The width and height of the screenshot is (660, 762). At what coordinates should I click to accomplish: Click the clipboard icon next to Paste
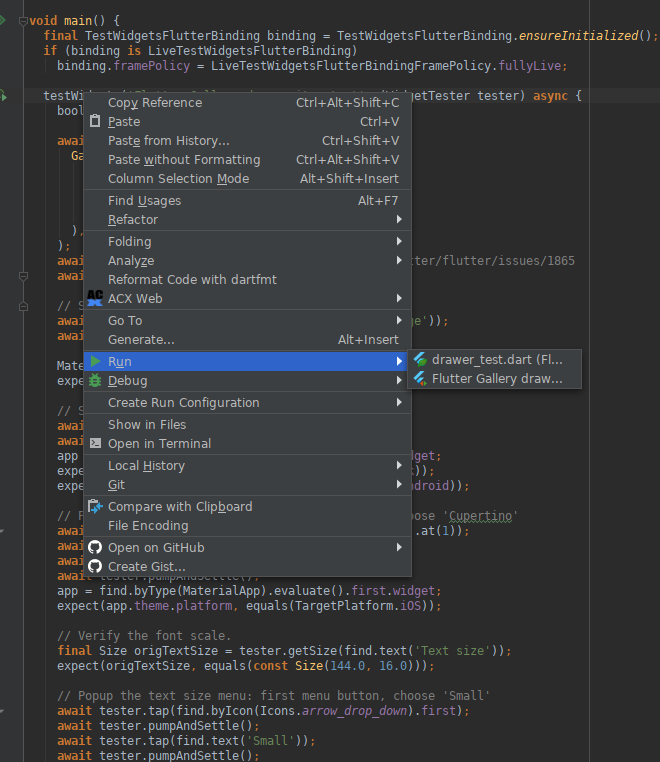(x=95, y=121)
